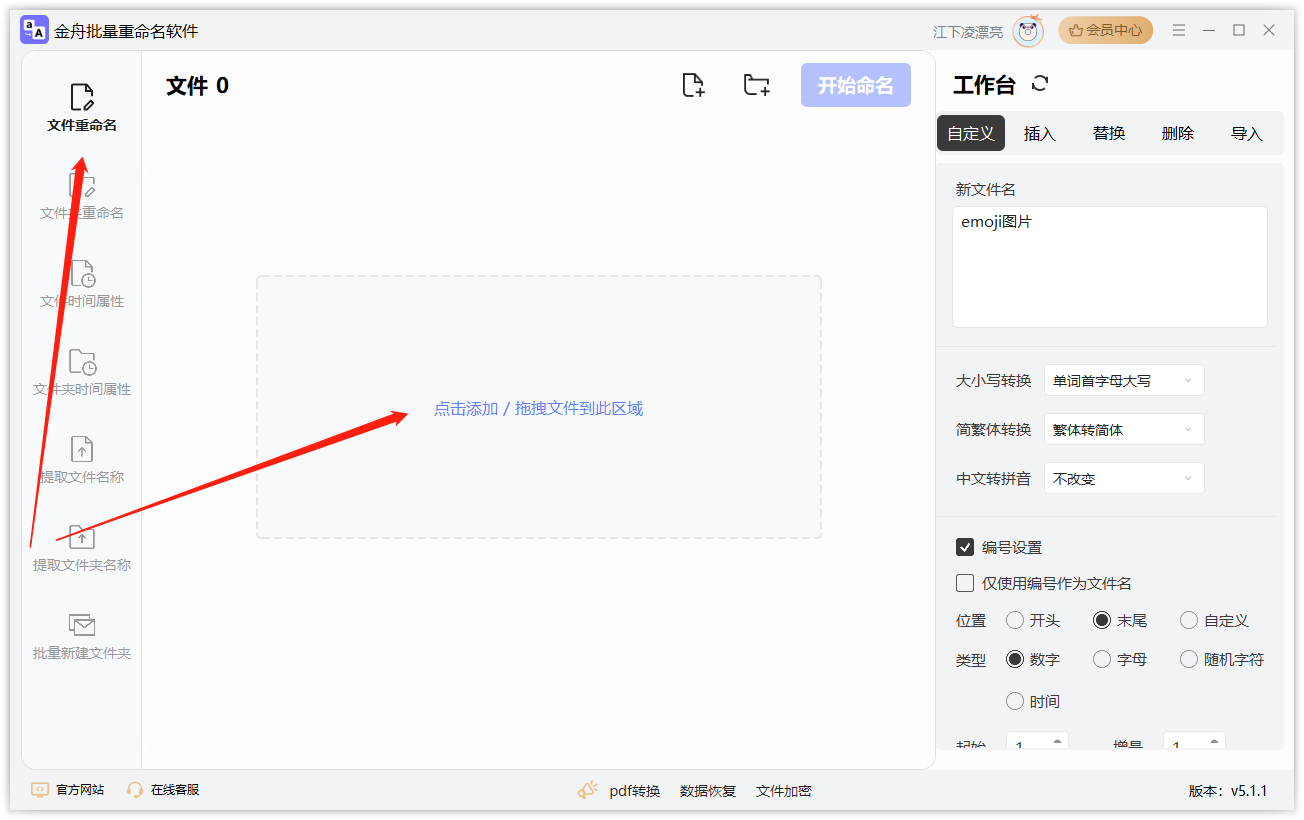The width and height of the screenshot is (1304, 820).
Task: Check 仅使用编号作为文件名 checkbox
Action: click(x=965, y=583)
